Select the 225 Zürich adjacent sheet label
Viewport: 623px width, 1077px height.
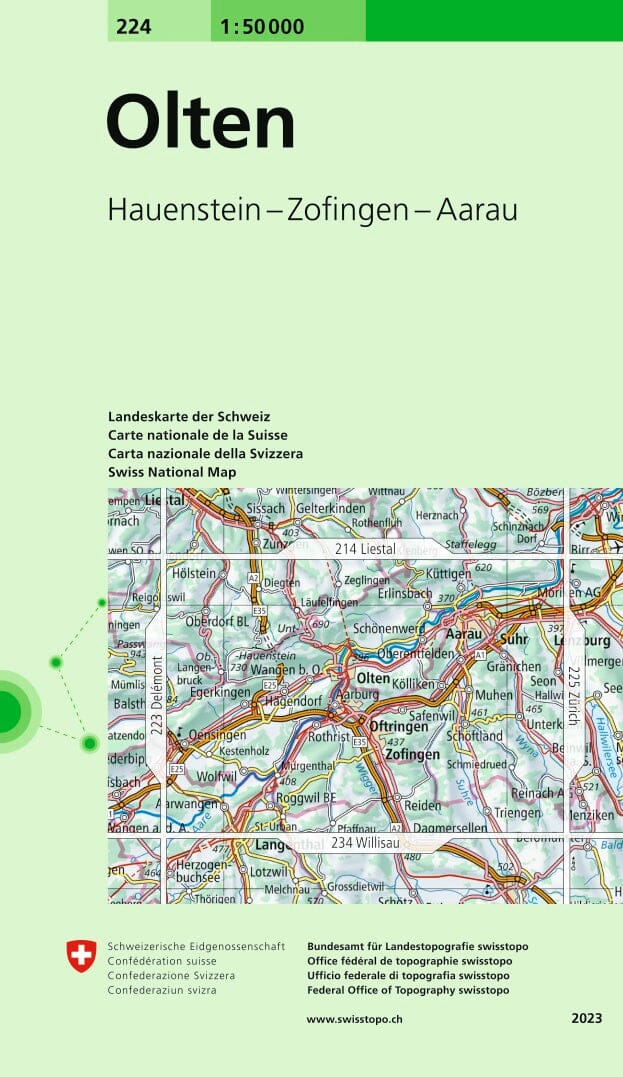[572, 701]
